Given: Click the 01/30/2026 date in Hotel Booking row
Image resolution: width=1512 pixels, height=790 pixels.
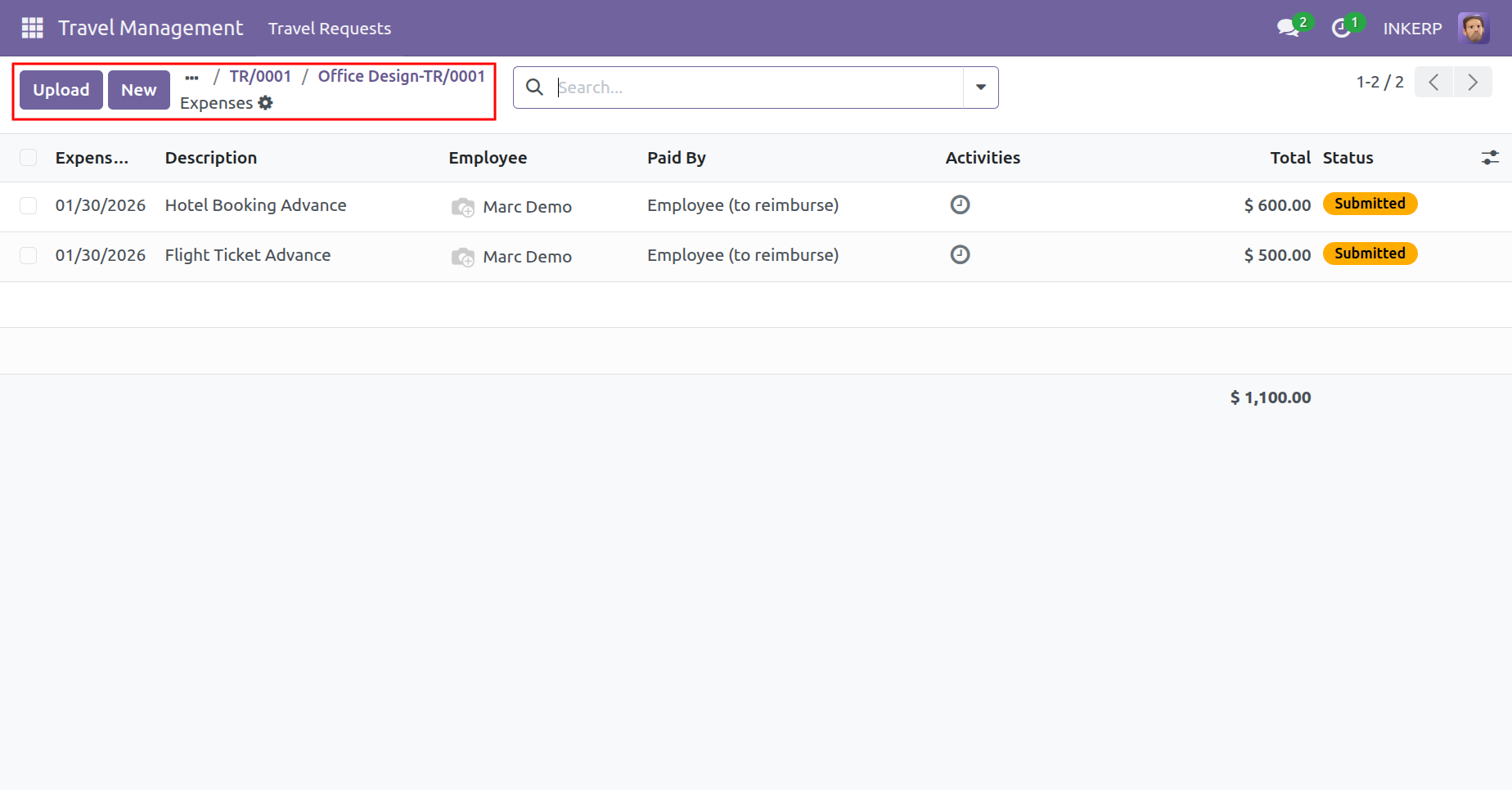Looking at the screenshot, I should (101, 205).
